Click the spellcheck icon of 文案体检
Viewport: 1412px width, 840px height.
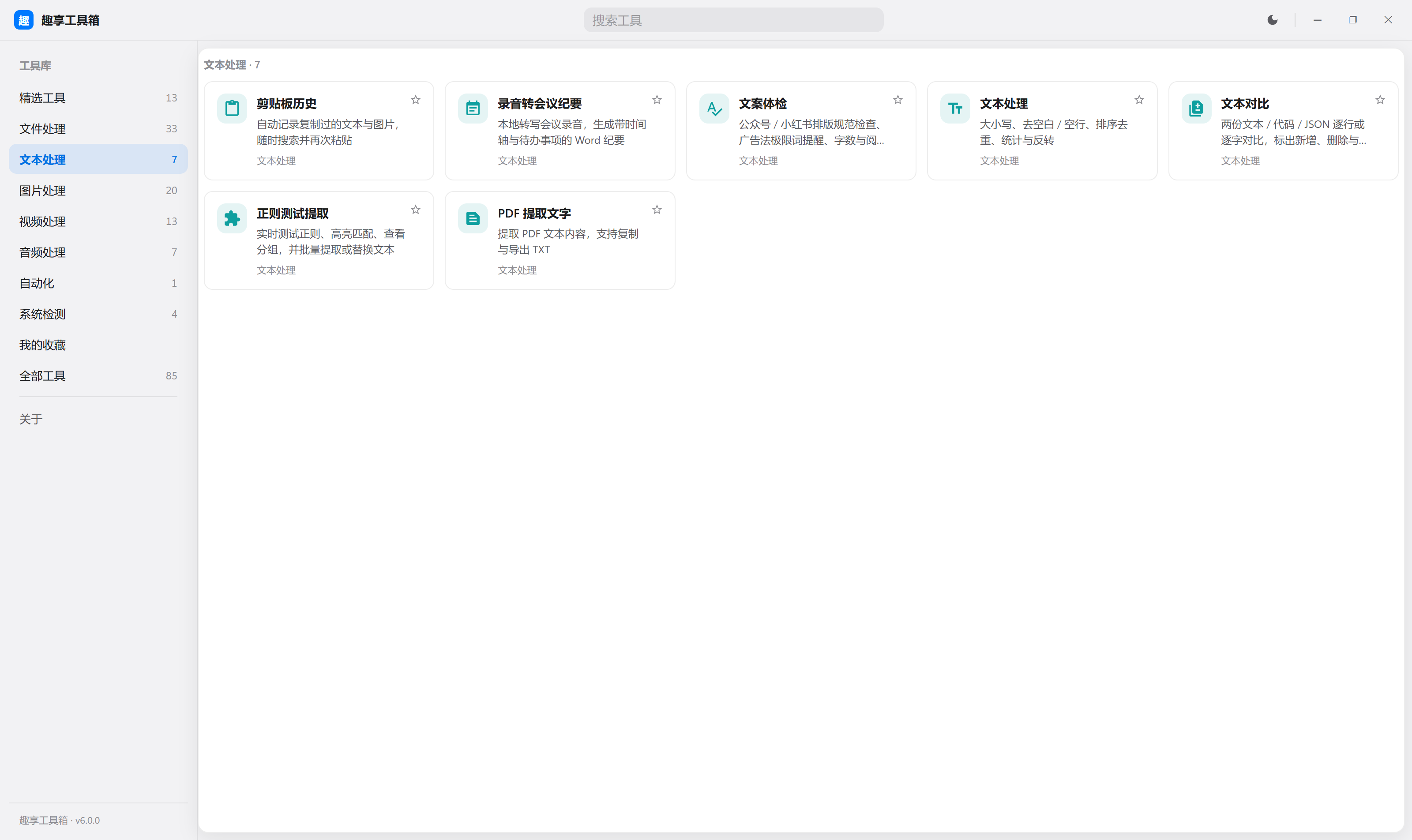tap(714, 108)
